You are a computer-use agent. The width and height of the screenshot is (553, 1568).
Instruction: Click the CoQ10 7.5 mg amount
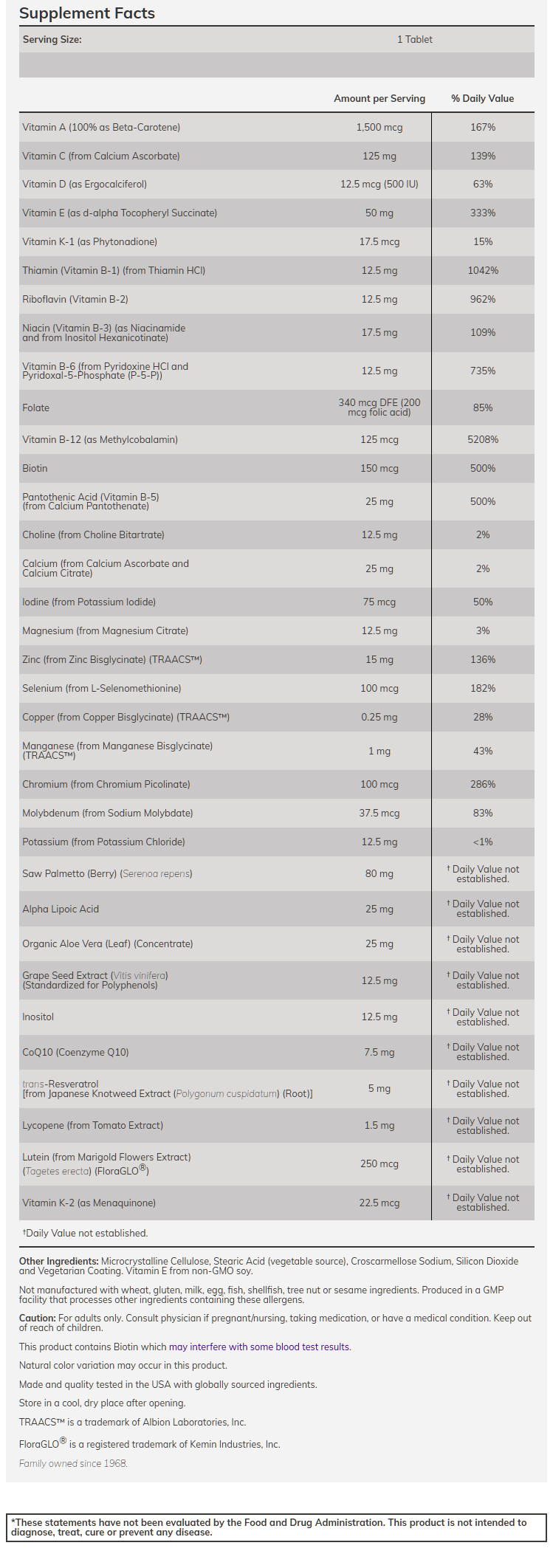[379, 1053]
